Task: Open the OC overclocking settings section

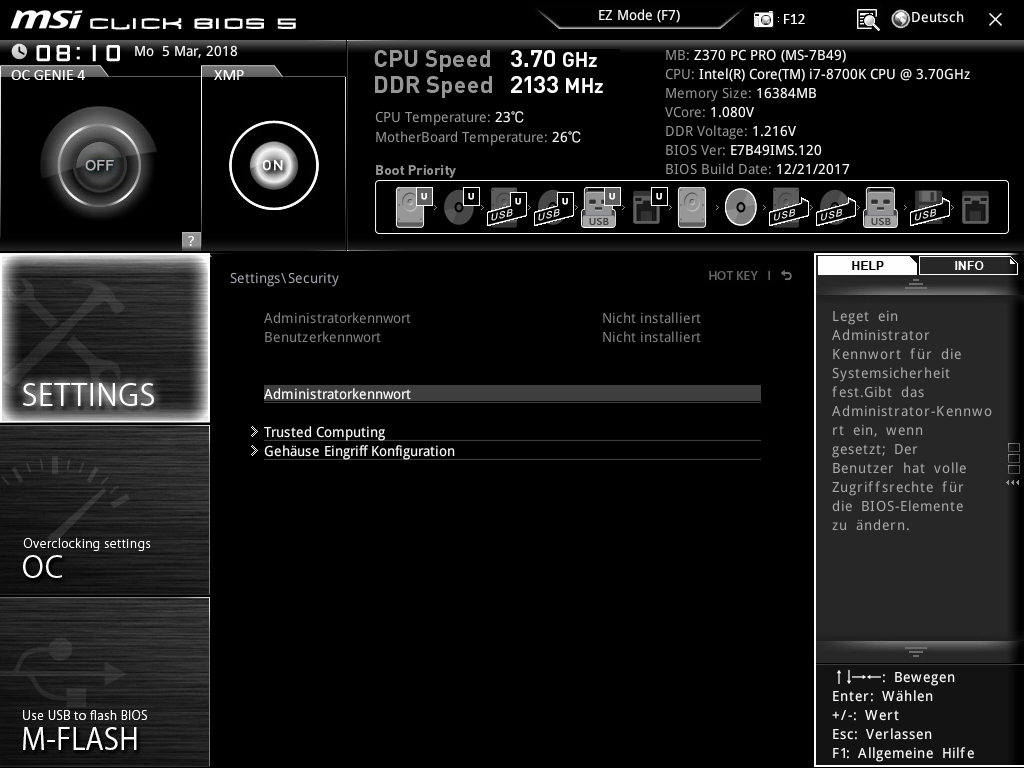Action: (105, 510)
